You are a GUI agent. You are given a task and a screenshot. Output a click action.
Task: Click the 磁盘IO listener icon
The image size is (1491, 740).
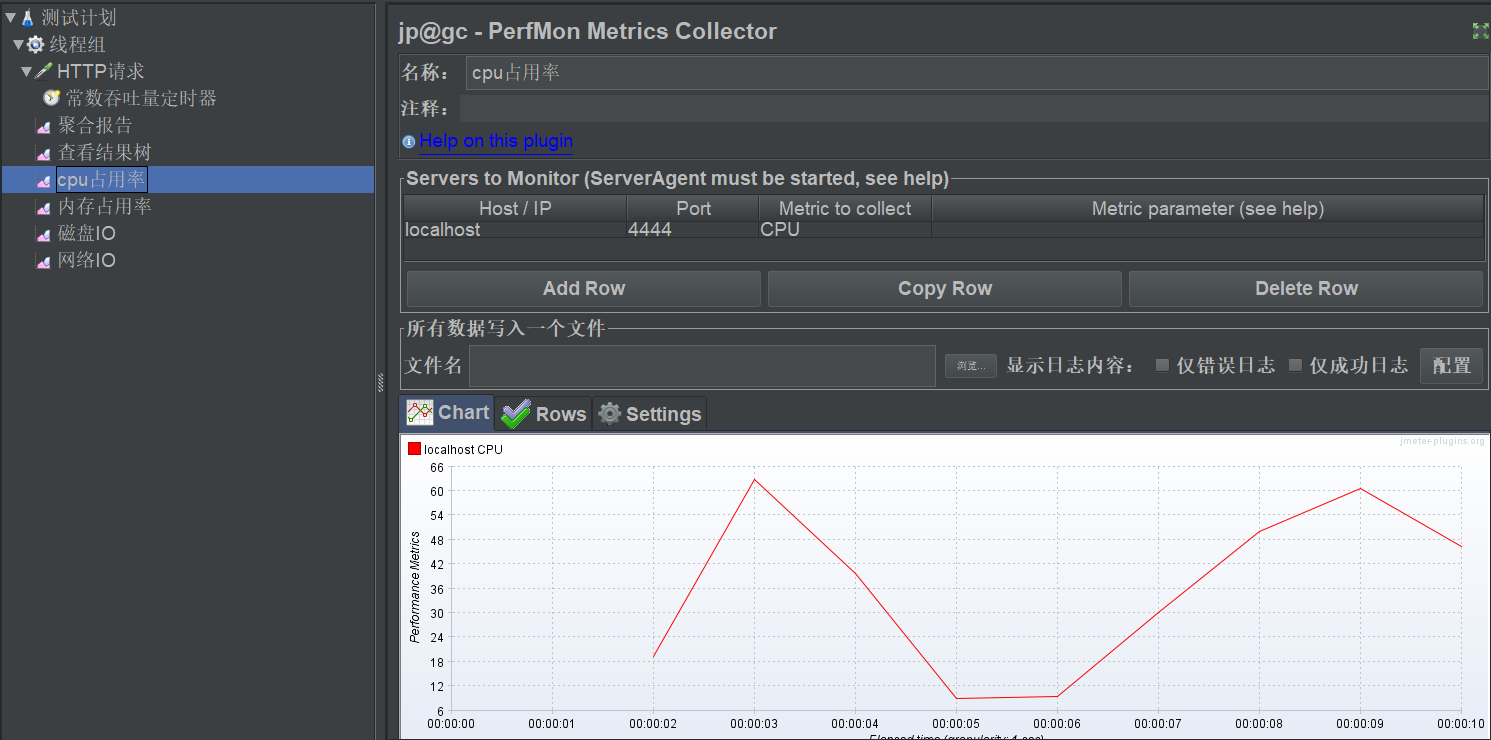pos(43,234)
